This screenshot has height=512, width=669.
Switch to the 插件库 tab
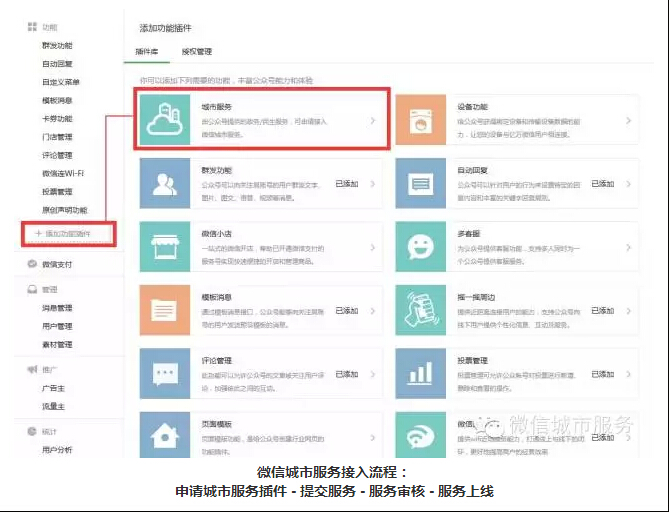[147, 52]
